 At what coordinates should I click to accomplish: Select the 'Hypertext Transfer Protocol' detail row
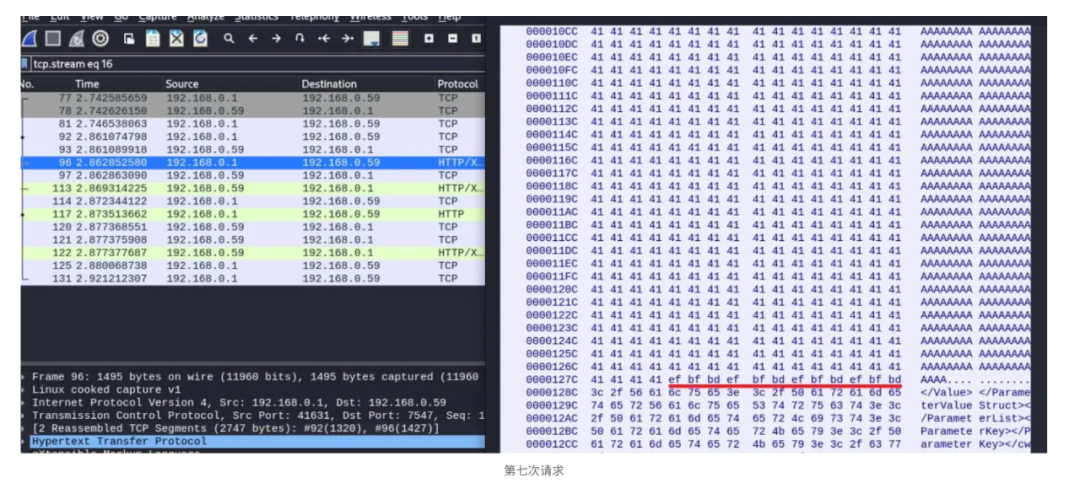click(253, 441)
